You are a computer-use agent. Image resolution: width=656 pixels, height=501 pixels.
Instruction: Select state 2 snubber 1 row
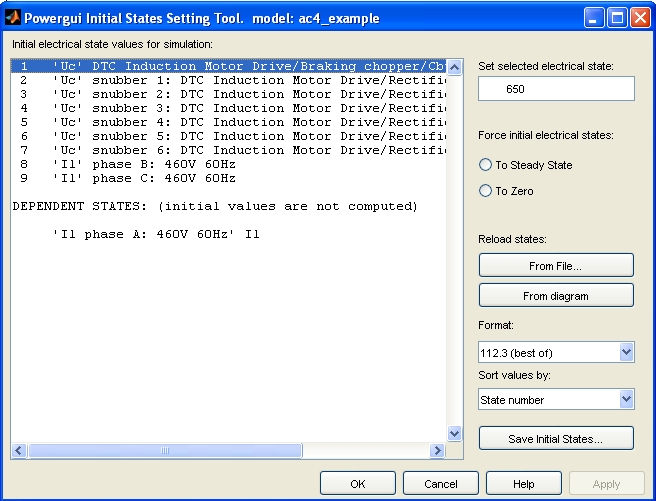pos(228,80)
